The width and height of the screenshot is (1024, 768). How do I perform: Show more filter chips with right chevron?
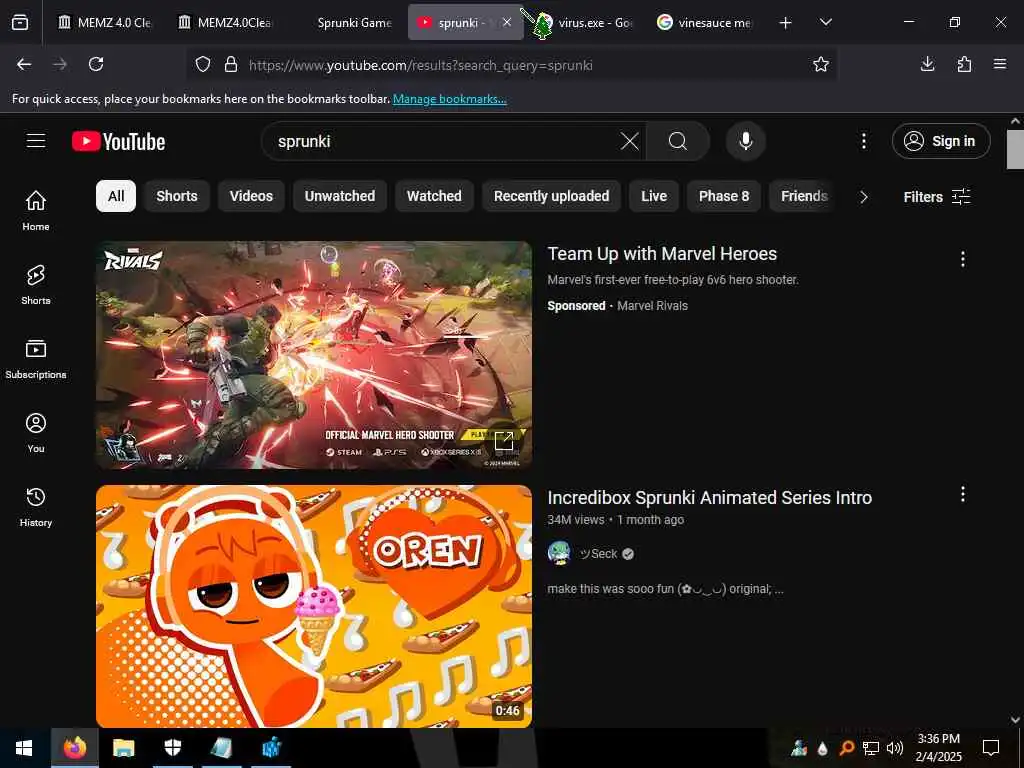tap(863, 197)
